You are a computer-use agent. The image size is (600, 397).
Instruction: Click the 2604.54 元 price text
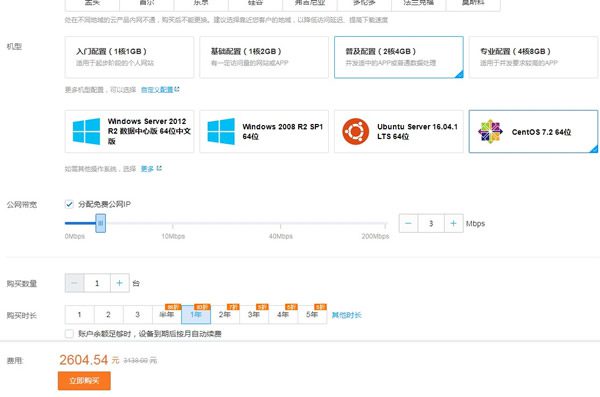[89, 360]
